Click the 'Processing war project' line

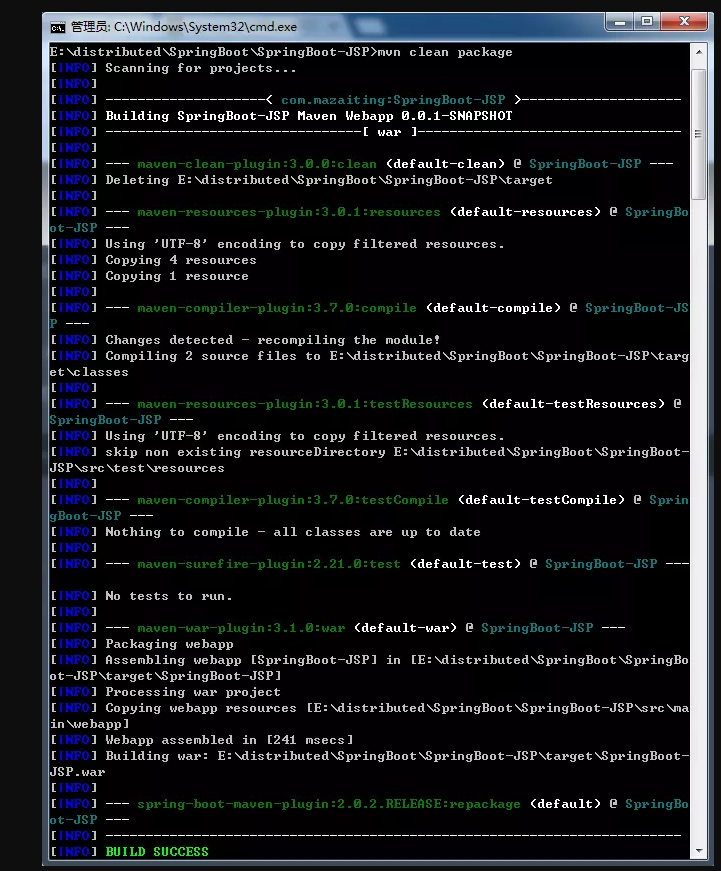(x=193, y=692)
